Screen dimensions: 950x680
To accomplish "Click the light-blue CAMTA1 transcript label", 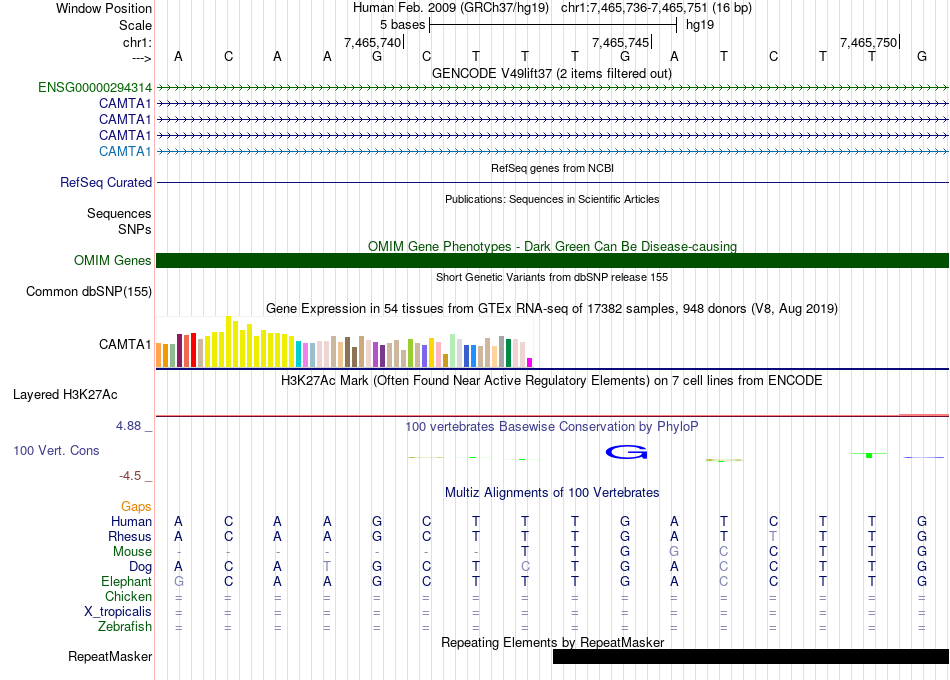I will click(125, 152).
